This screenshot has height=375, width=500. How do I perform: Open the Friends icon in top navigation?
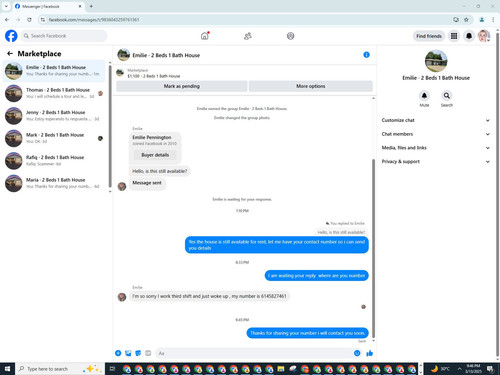pyautogui.click(x=248, y=36)
